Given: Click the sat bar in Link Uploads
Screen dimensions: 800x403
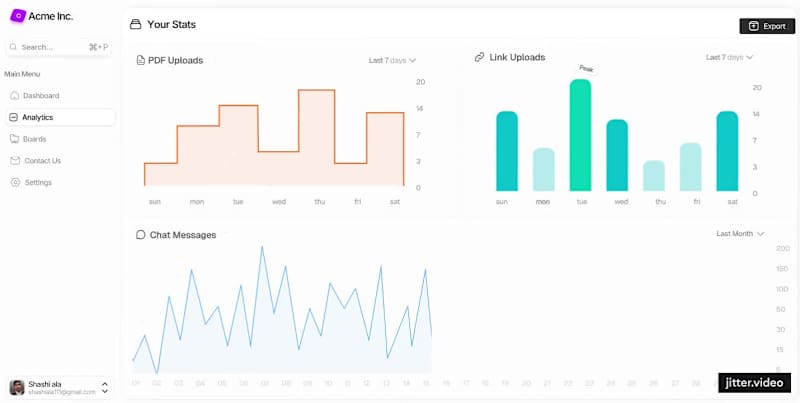Looking at the screenshot, I should point(728,151).
